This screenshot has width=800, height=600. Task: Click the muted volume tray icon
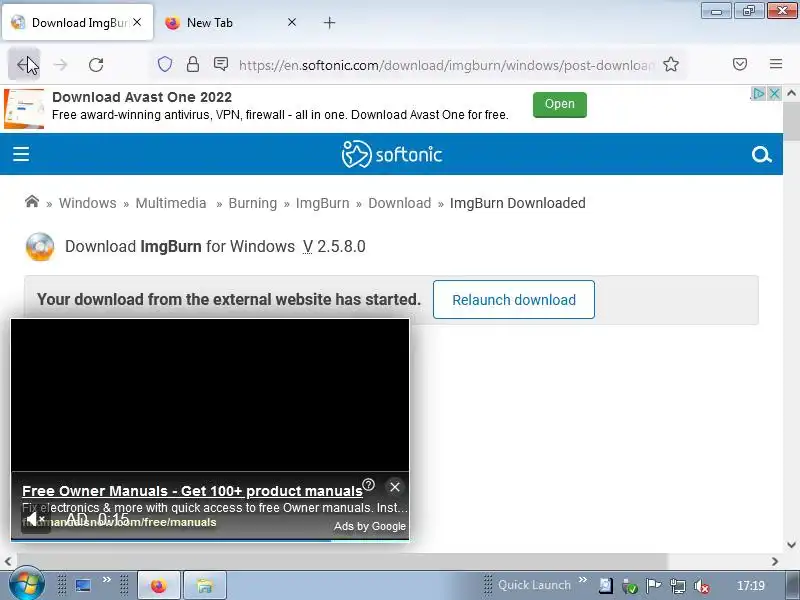(x=702, y=586)
